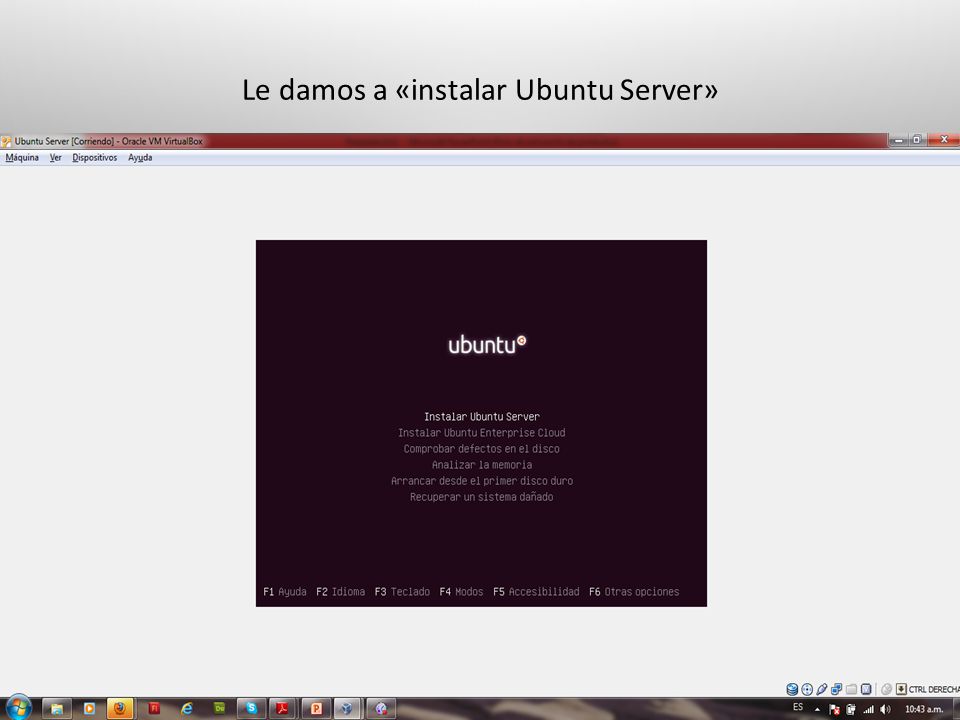Click VirtualBox shared folders status icon
Screen dimensions: 960x720
(851, 689)
